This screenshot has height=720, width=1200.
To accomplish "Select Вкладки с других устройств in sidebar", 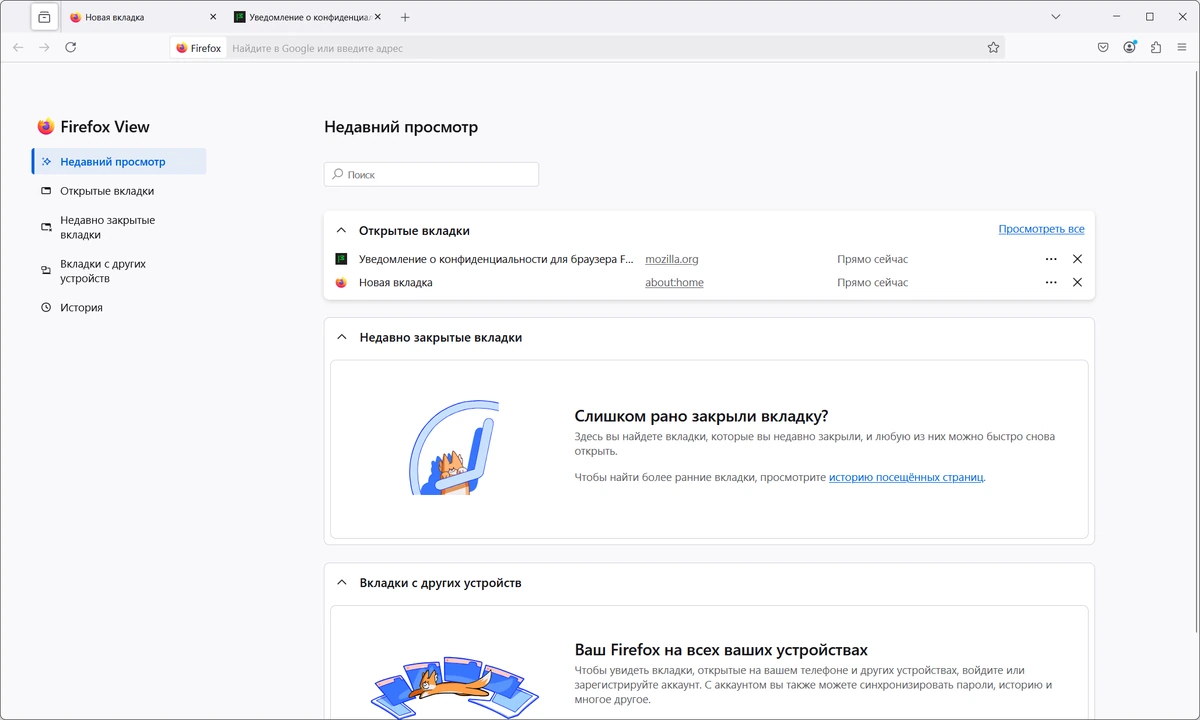I will [119, 271].
